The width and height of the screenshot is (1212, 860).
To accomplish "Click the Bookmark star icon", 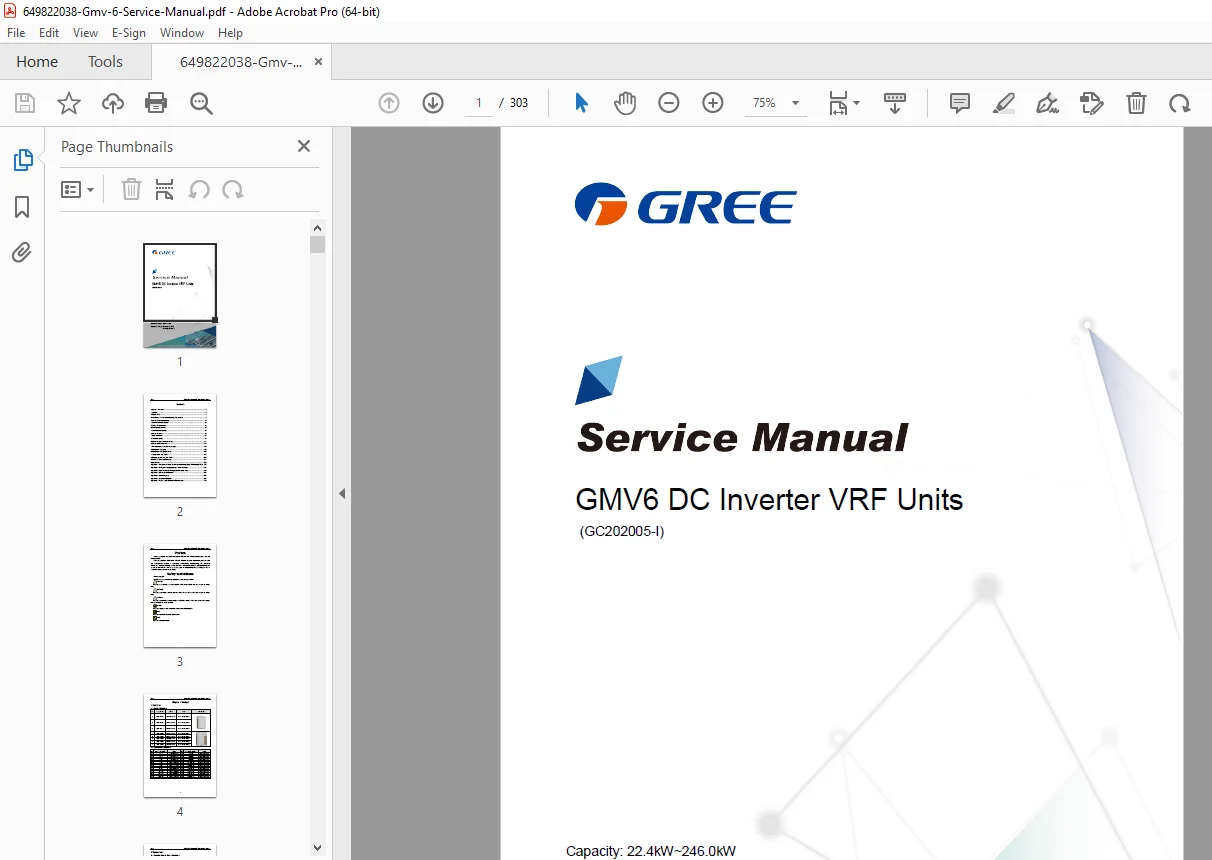I will [x=68, y=103].
